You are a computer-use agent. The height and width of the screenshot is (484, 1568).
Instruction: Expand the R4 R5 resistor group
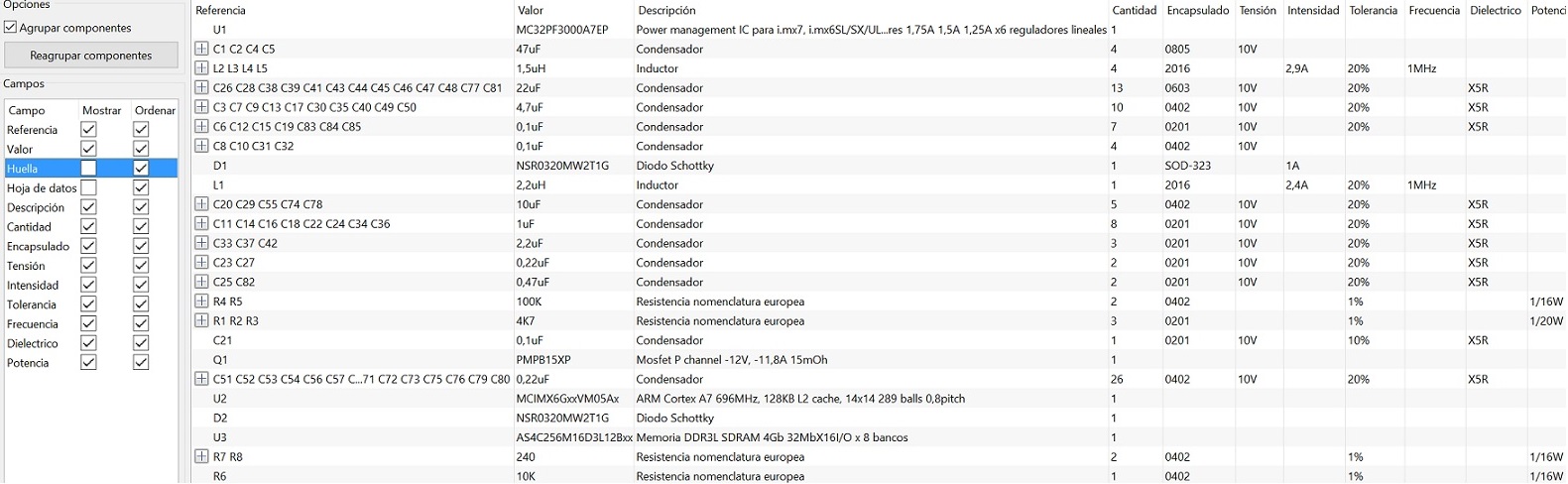[201, 302]
